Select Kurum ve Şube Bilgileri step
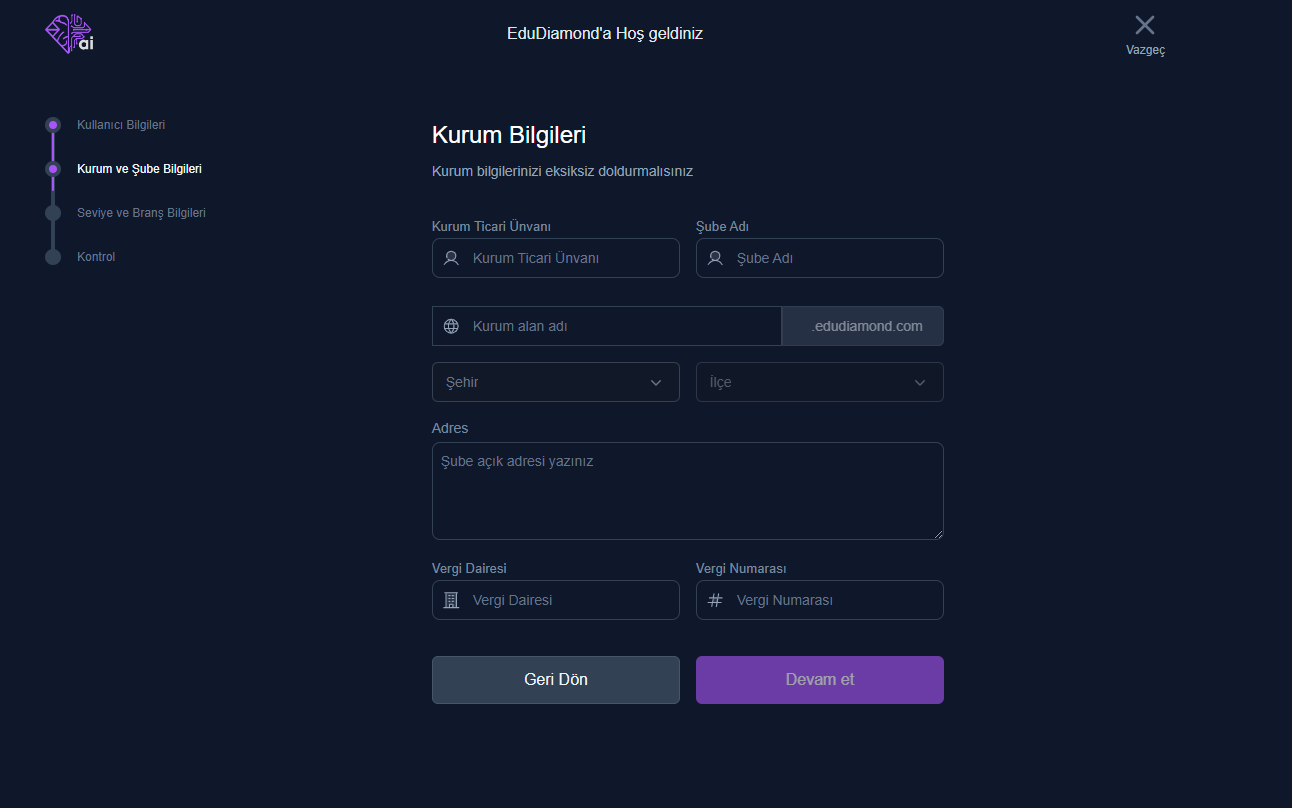This screenshot has height=808, width=1292. 139,169
